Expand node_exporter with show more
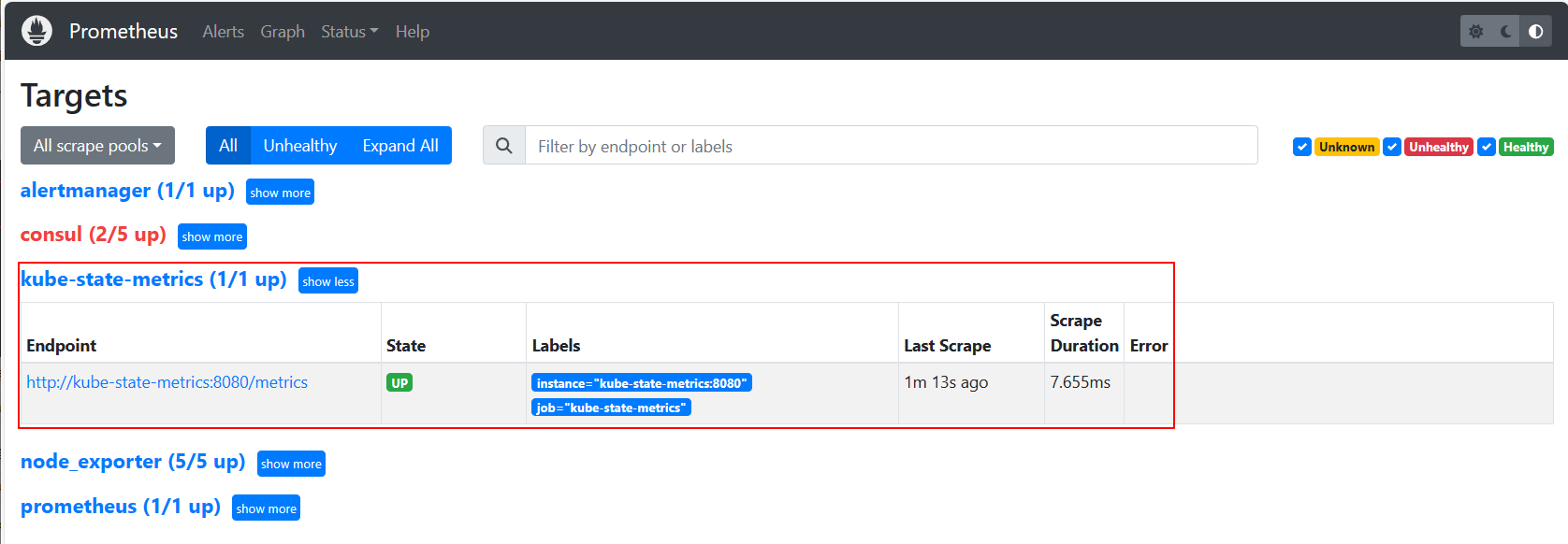 point(291,464)
